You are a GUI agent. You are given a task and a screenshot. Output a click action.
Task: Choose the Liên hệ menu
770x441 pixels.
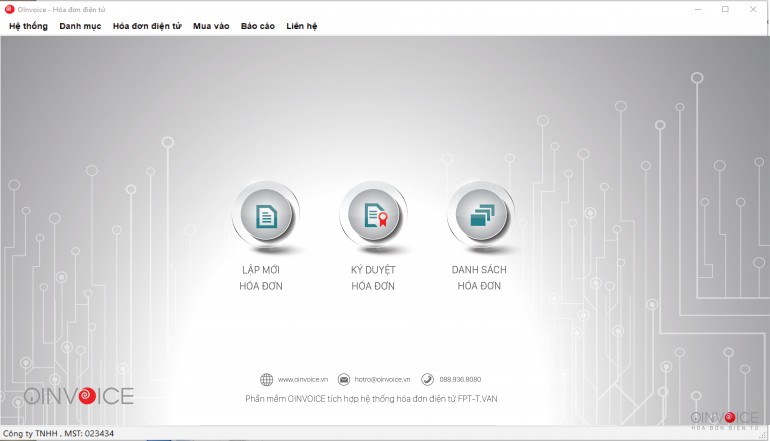301,26
